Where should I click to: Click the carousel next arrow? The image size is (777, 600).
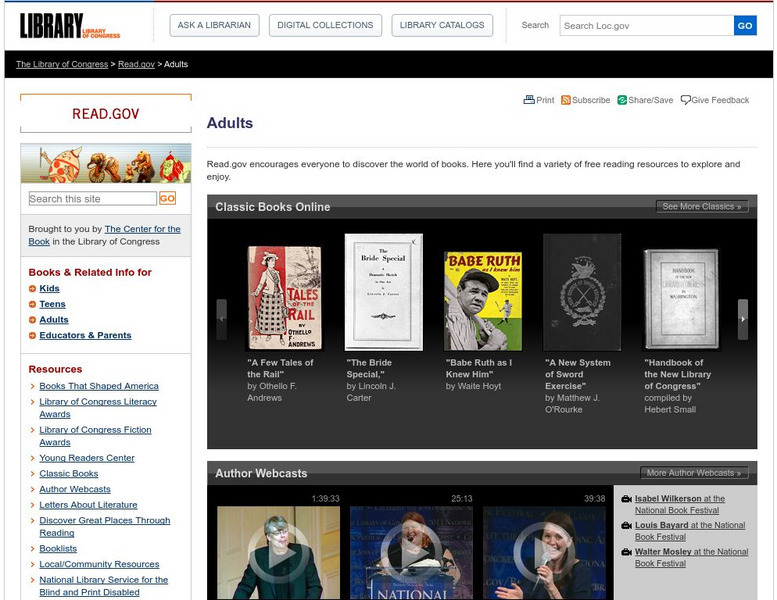742,319
